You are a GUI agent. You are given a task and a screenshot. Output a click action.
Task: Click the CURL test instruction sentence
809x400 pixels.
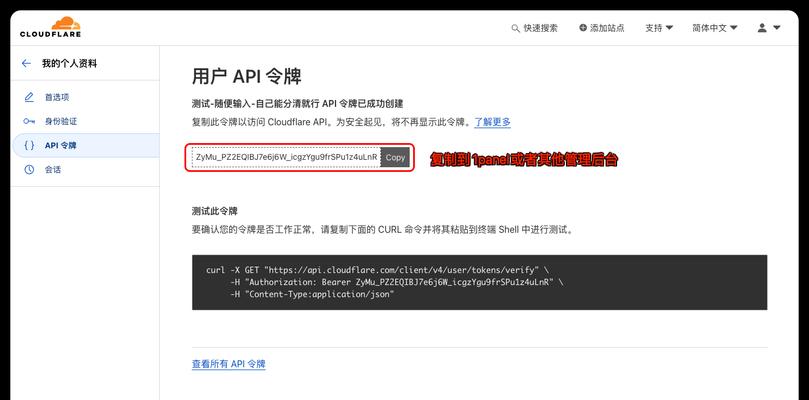pyautogui.click(x=382, y=230)
